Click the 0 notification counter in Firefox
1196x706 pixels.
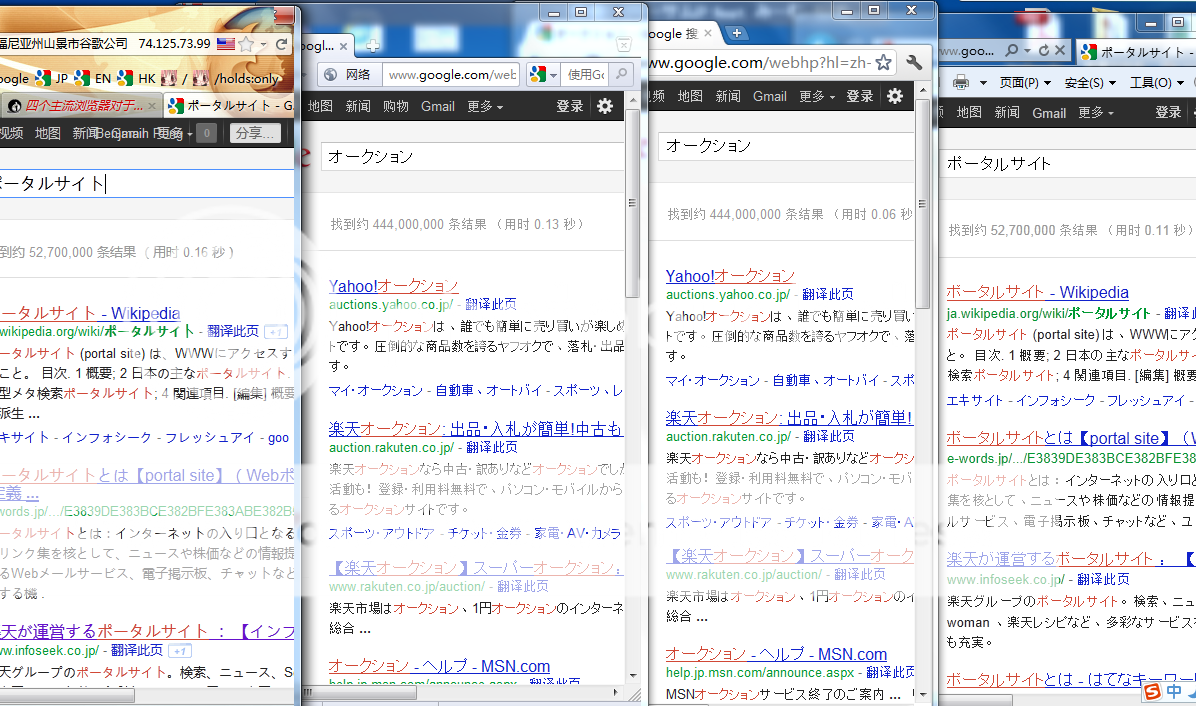pos(206,133)
